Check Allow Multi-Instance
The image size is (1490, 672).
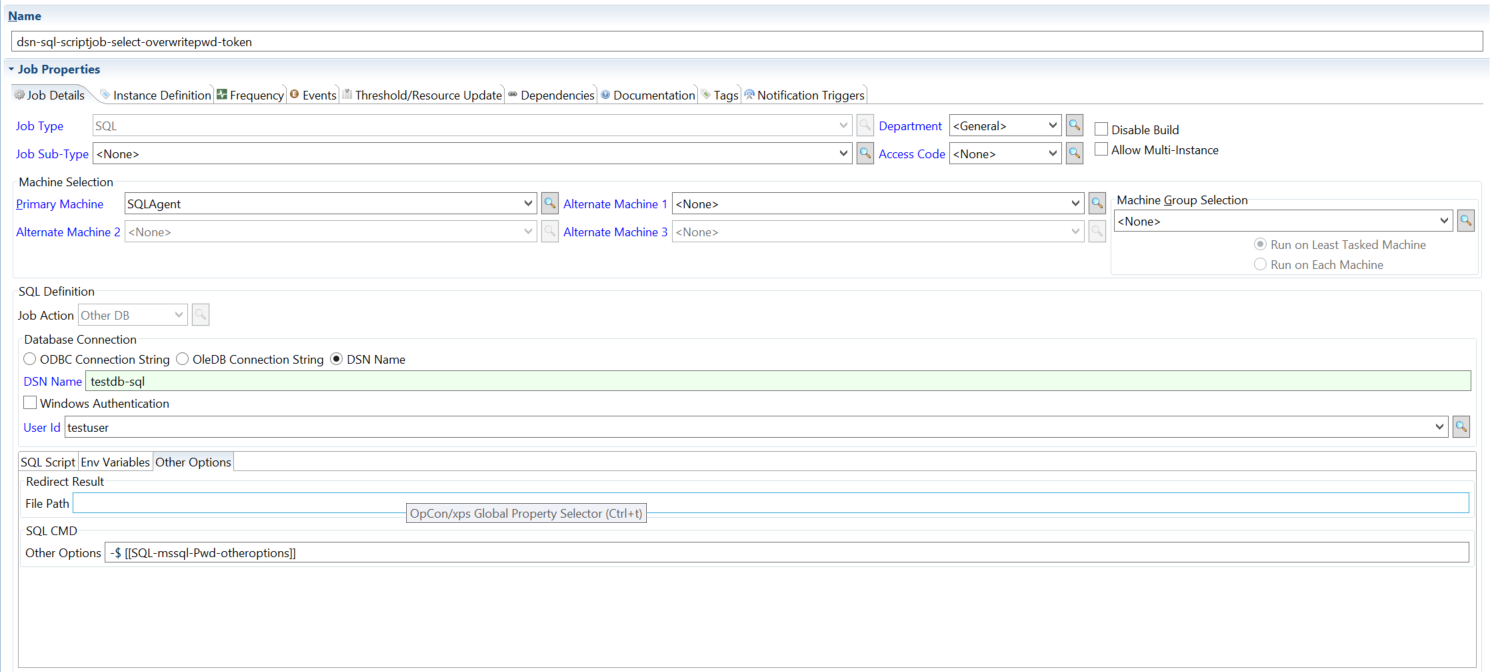point(1101,150)
